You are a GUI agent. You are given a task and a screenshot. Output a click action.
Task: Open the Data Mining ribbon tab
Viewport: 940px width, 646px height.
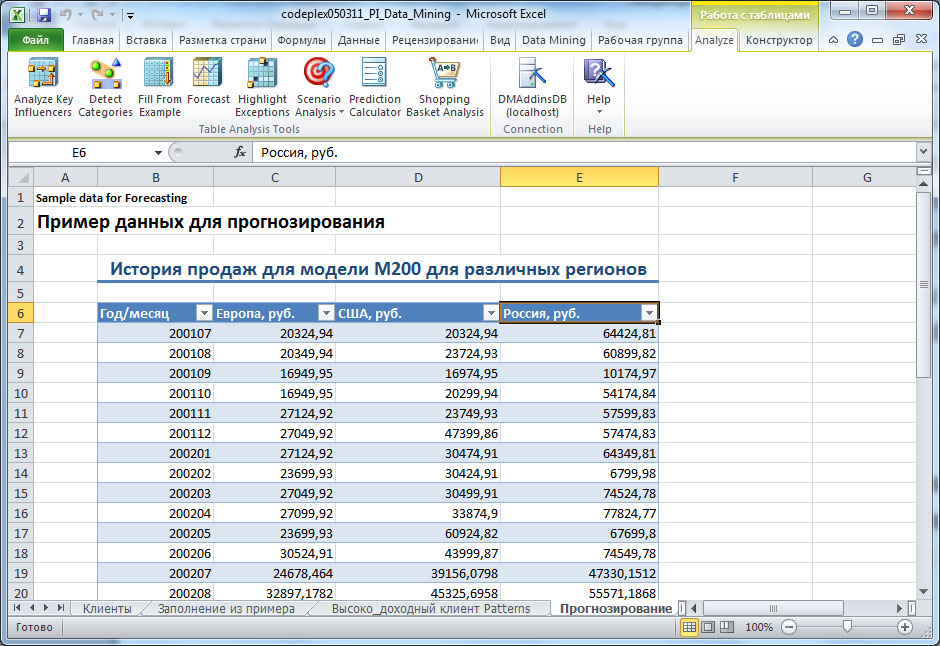[553, 40]
